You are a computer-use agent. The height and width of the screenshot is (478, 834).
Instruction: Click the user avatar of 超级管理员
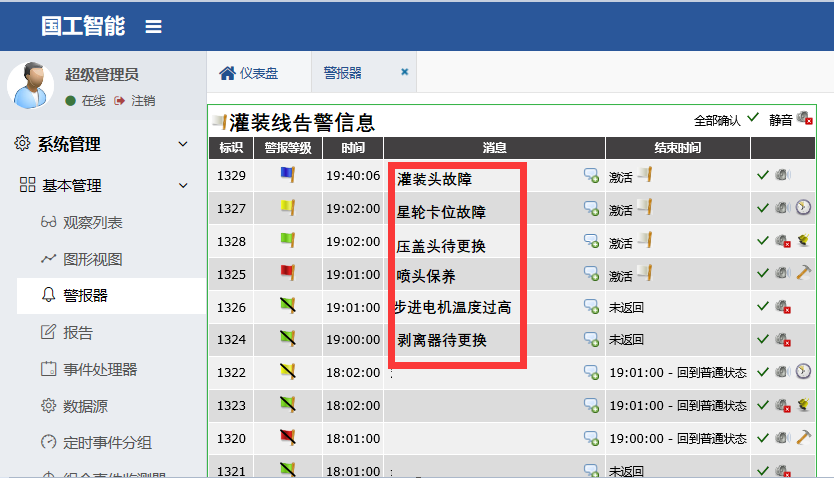[31, 86]
